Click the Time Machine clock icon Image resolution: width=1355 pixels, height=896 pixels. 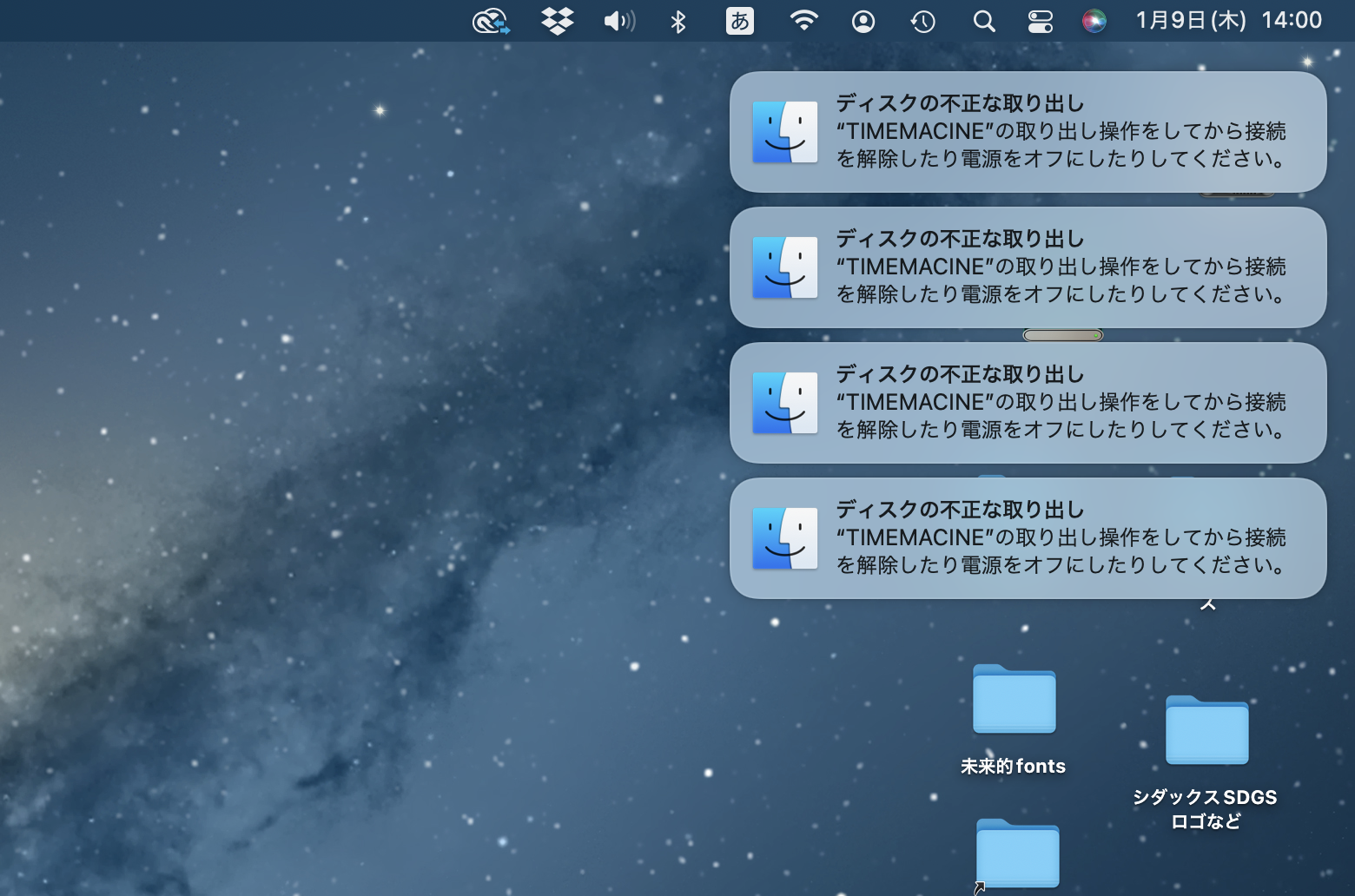[x=922, y=21]
